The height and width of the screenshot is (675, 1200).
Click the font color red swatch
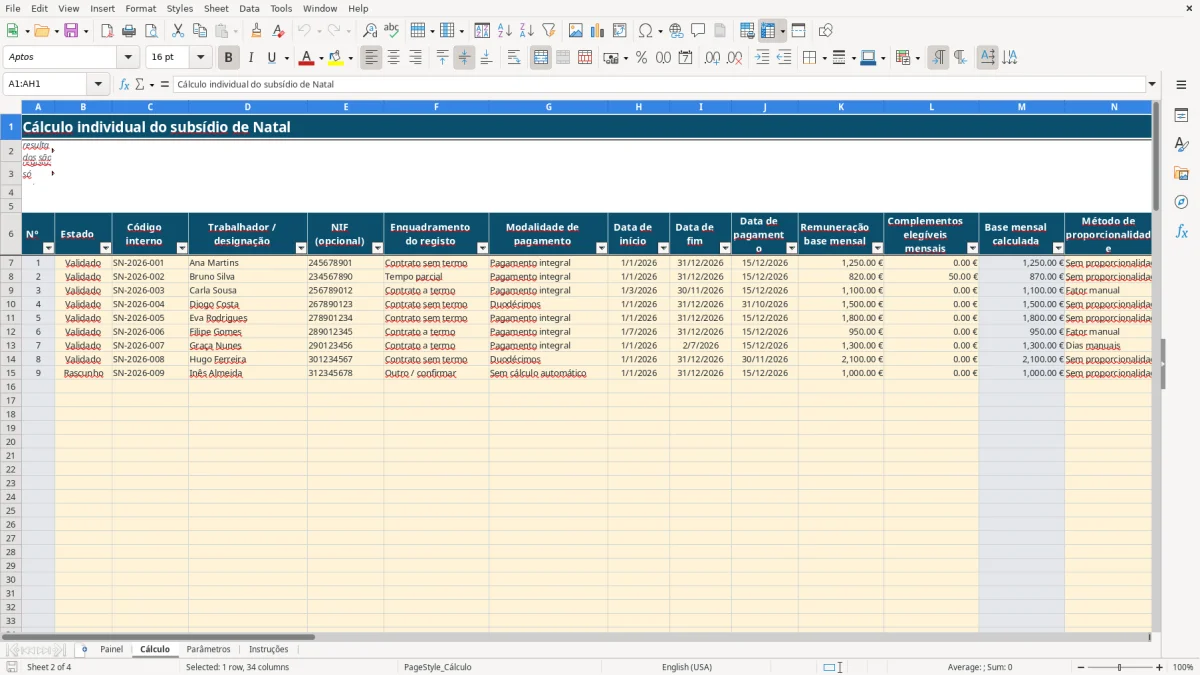pos(306,58)
